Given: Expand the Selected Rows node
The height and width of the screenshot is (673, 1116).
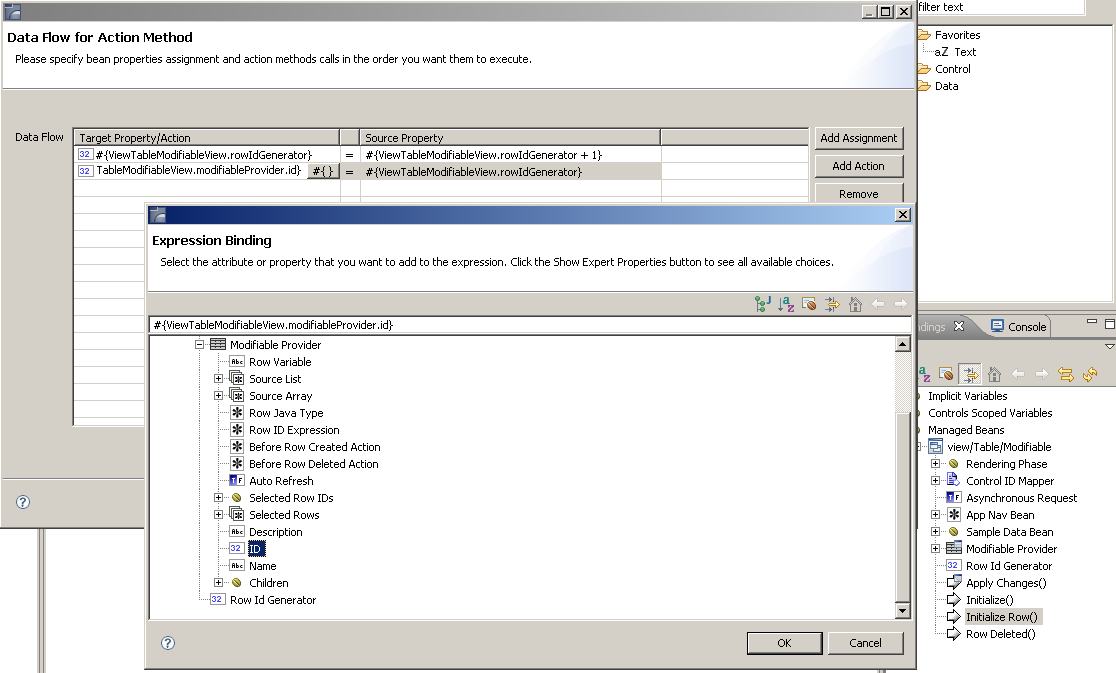Looking at the screenshot, I should coord(219,514).
